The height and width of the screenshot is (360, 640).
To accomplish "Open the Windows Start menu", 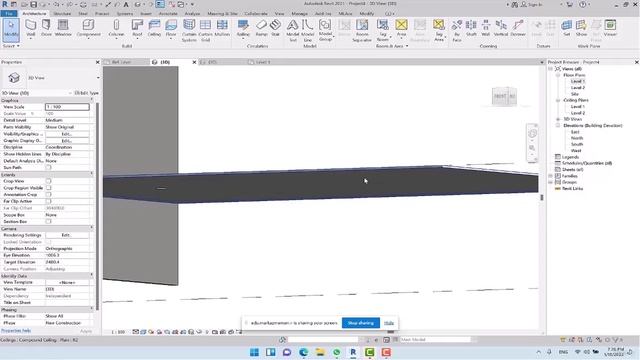I will pos(254,352).
